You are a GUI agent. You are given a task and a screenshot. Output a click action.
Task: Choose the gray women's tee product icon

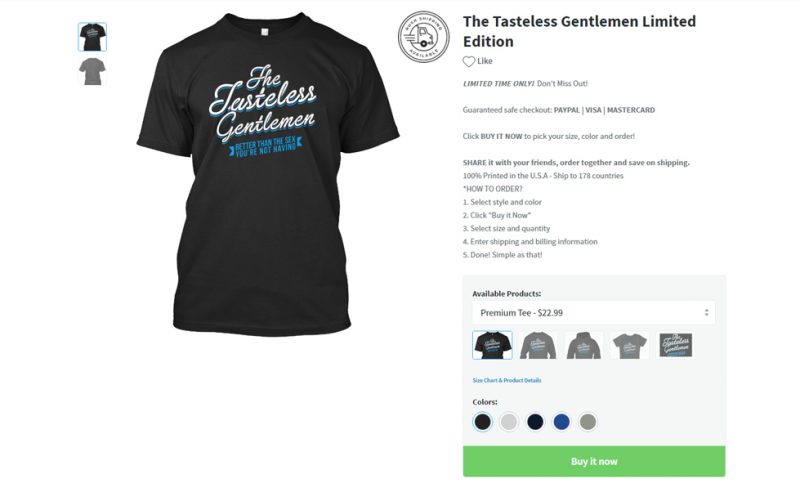point(630,345)
